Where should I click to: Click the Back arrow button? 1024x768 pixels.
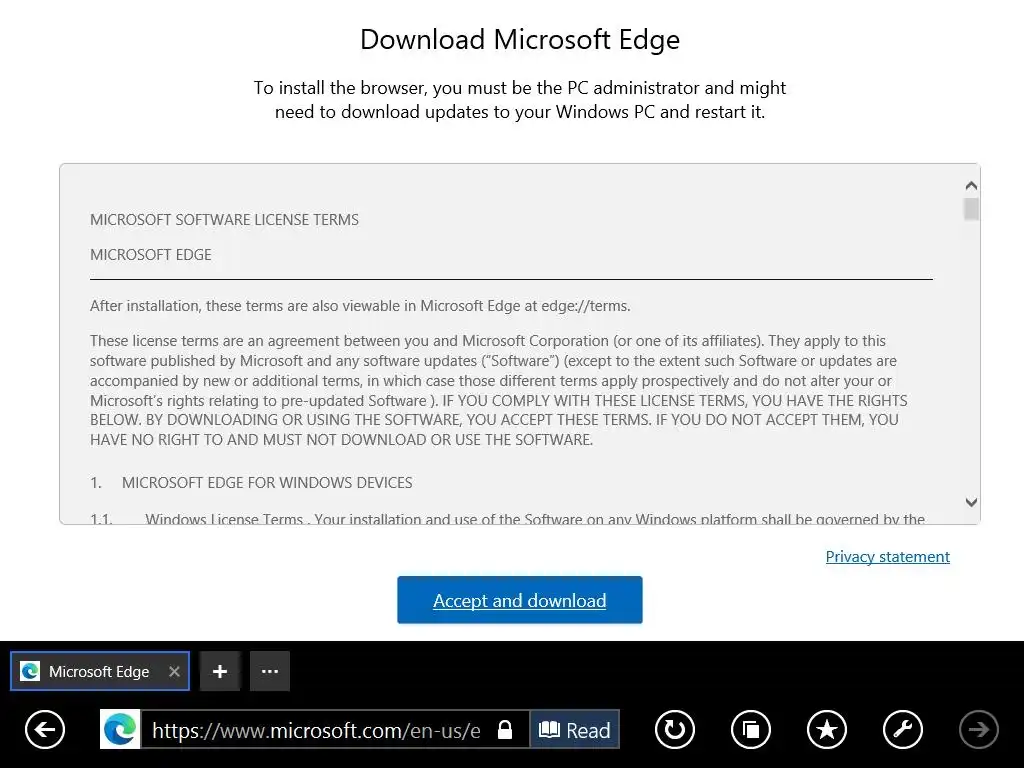pyautogui.click(x=45, y=729)
